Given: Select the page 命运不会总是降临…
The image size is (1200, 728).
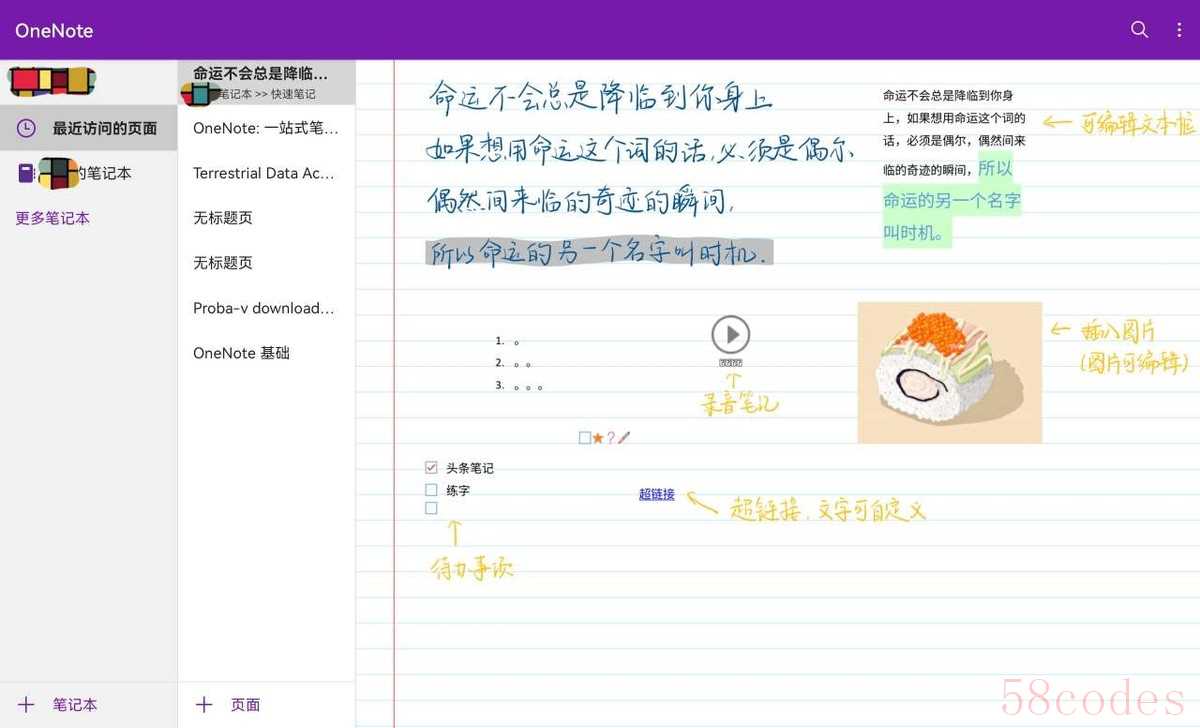Looking at the screenshot, I should pyautogui.click(x=266, y=82).
